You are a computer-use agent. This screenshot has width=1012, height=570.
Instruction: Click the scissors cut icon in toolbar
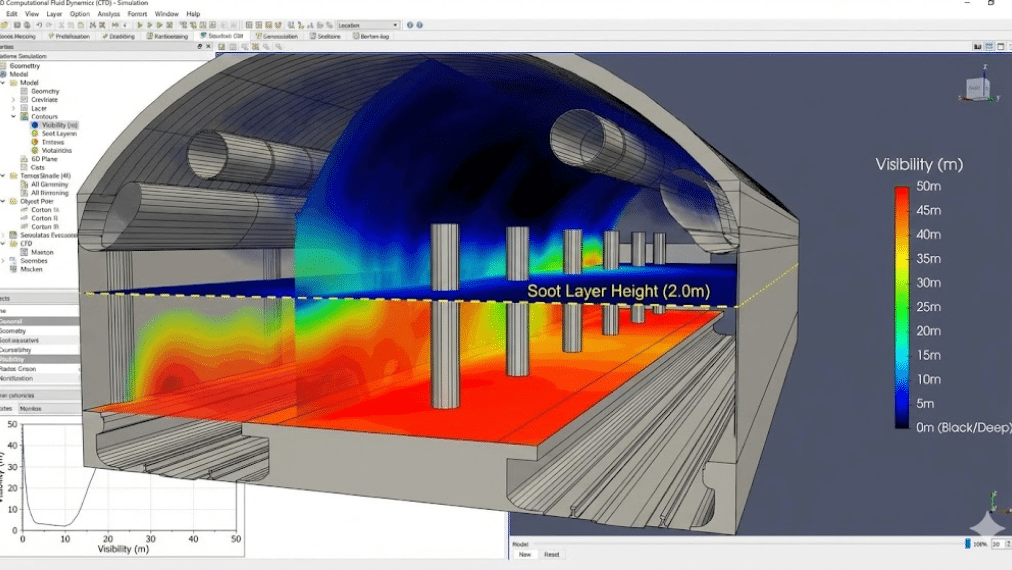61,25
